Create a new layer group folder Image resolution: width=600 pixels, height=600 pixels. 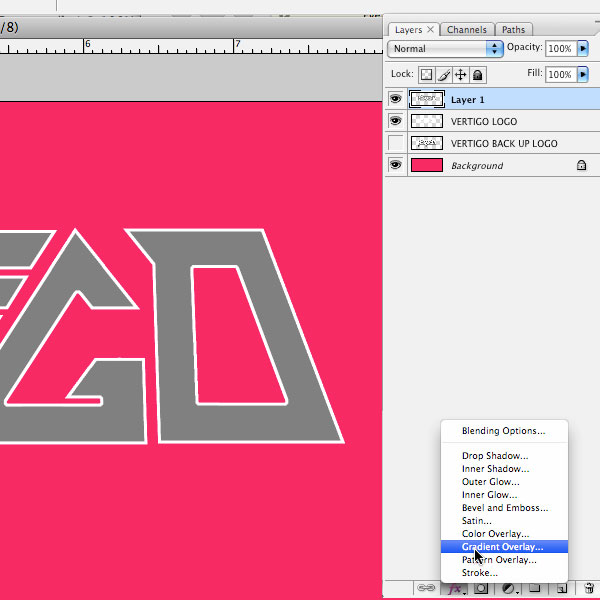535,588
